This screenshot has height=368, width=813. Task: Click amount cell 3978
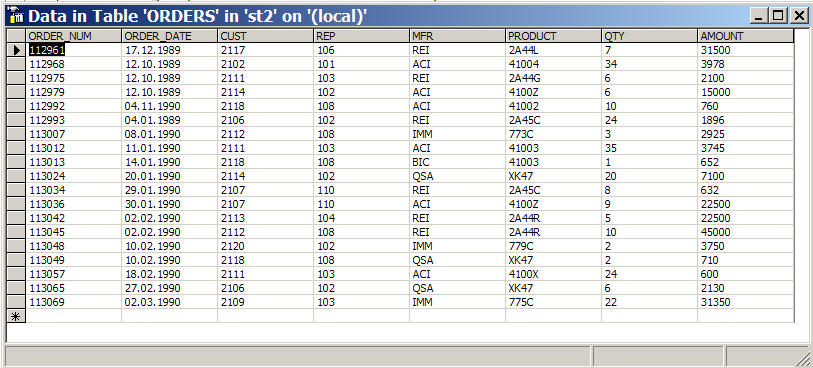[x=746, y=64]
